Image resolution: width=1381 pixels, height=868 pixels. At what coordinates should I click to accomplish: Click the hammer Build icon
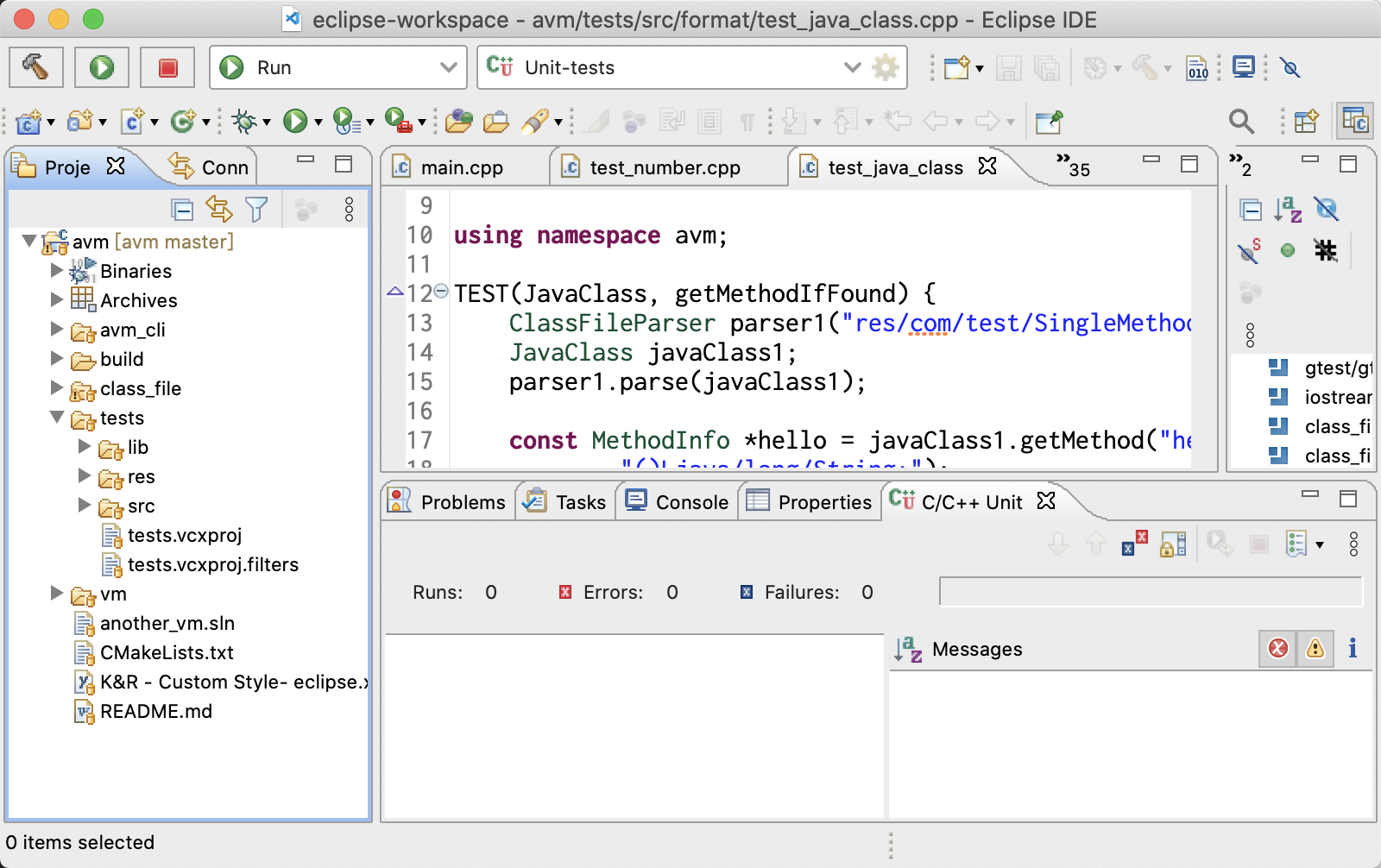tap(35, 67)
